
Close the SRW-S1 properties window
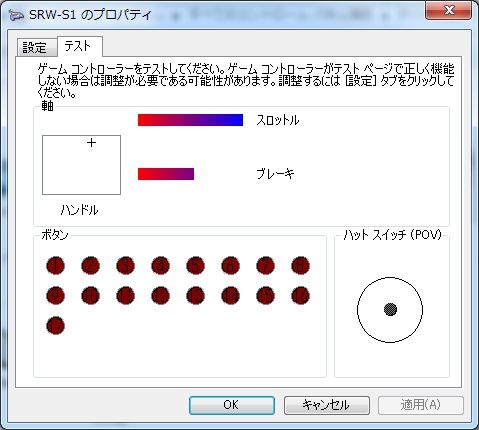448,10
